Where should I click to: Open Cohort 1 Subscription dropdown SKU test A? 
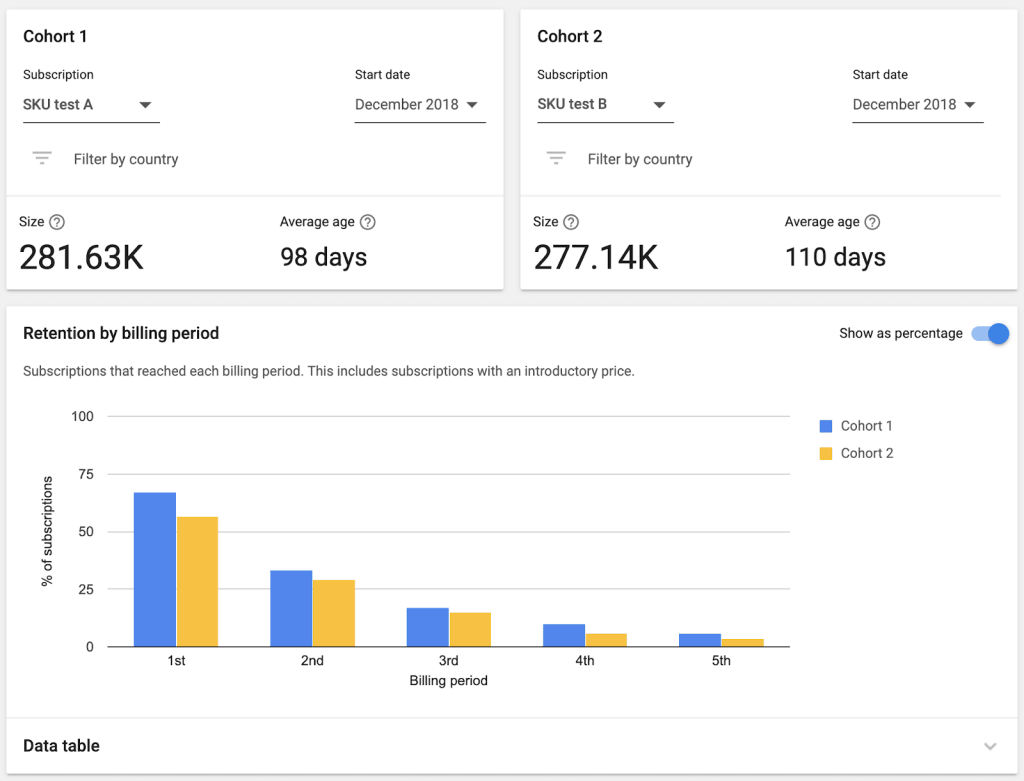[91, 105]
